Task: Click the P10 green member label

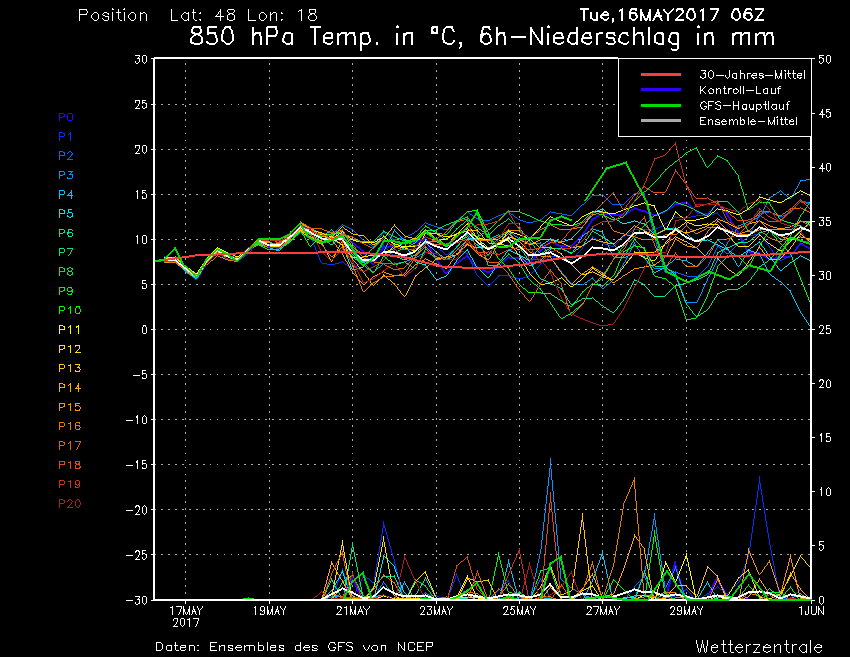Action: (x=69, y=311)
